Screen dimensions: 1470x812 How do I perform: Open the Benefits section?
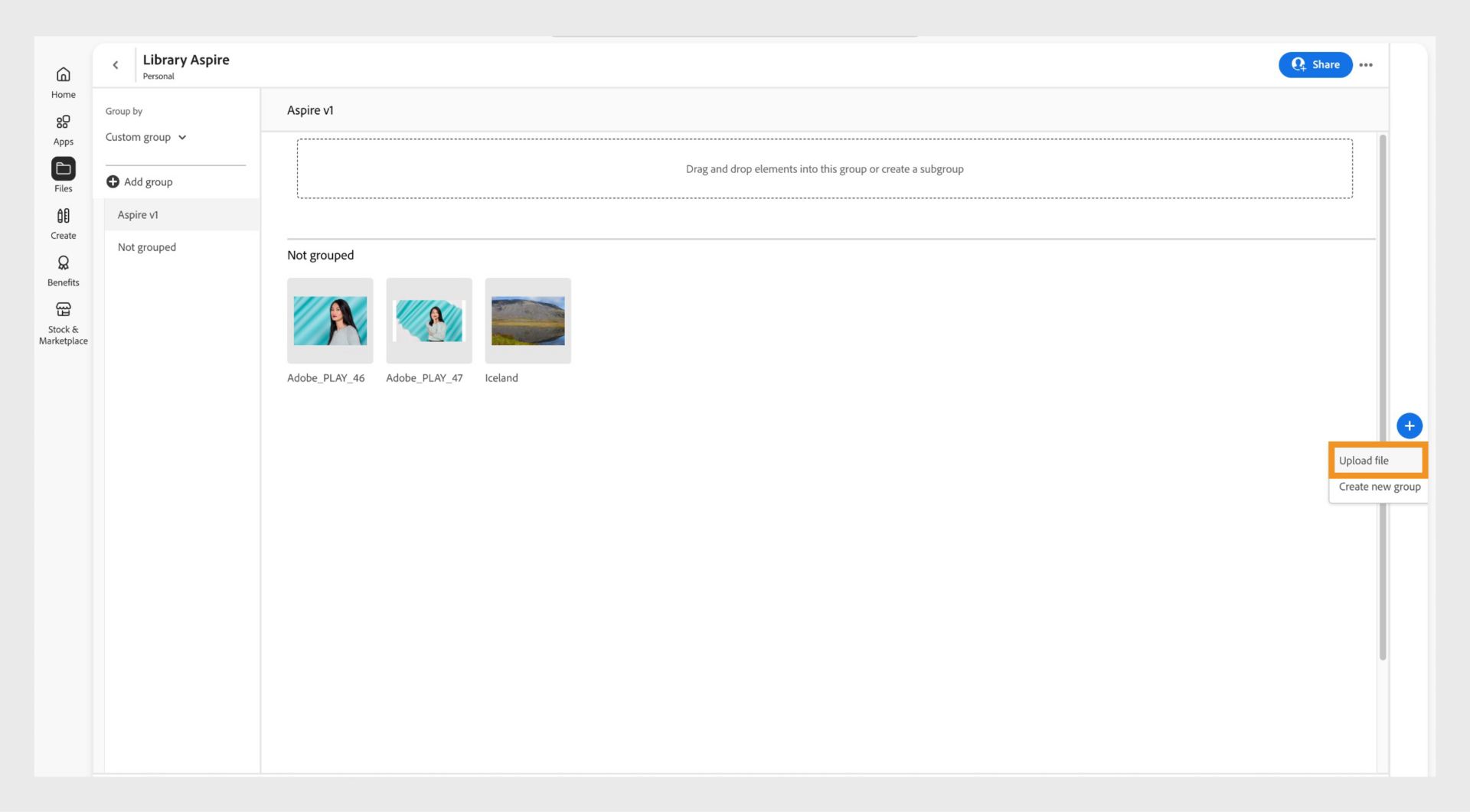(x=63, y=268)
